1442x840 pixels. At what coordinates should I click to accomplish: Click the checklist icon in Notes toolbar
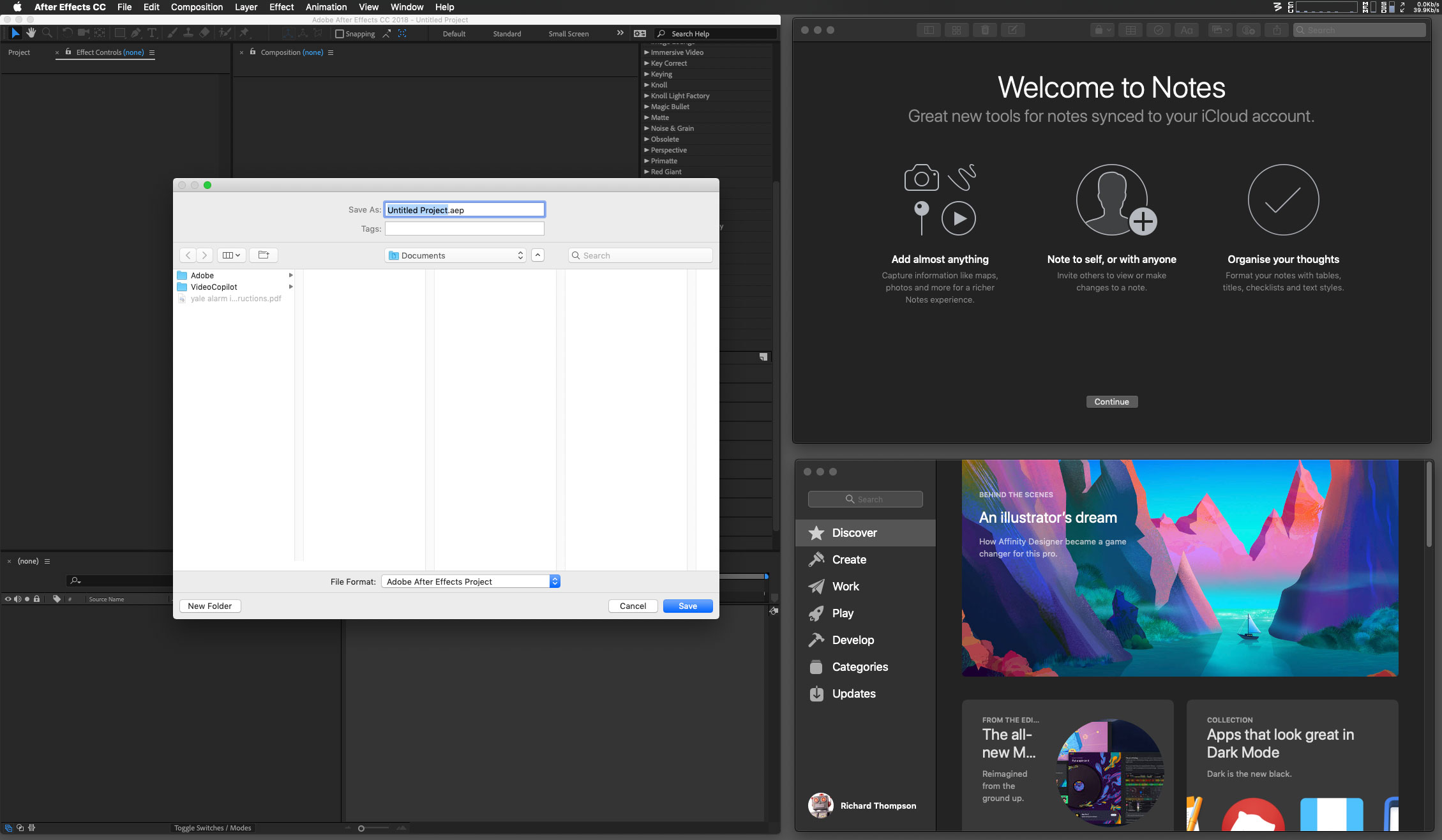(x=1159, y=30)
